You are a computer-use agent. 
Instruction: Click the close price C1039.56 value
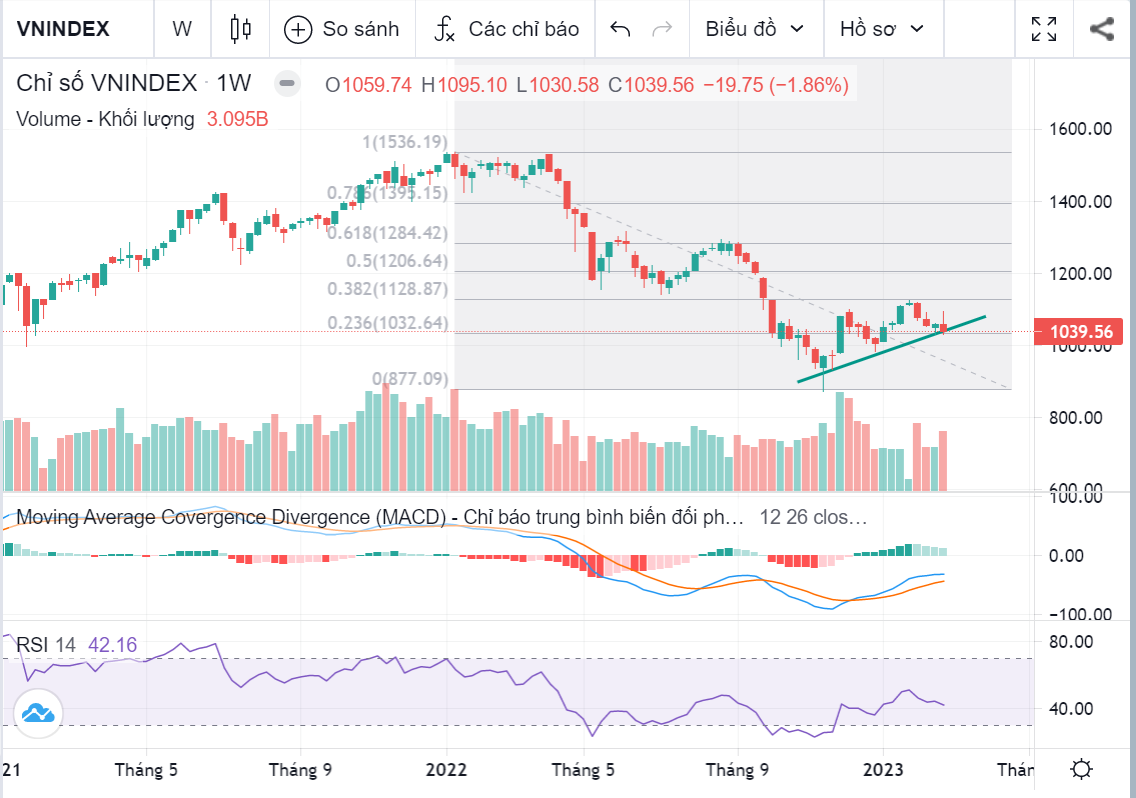[x=651, y=85]
